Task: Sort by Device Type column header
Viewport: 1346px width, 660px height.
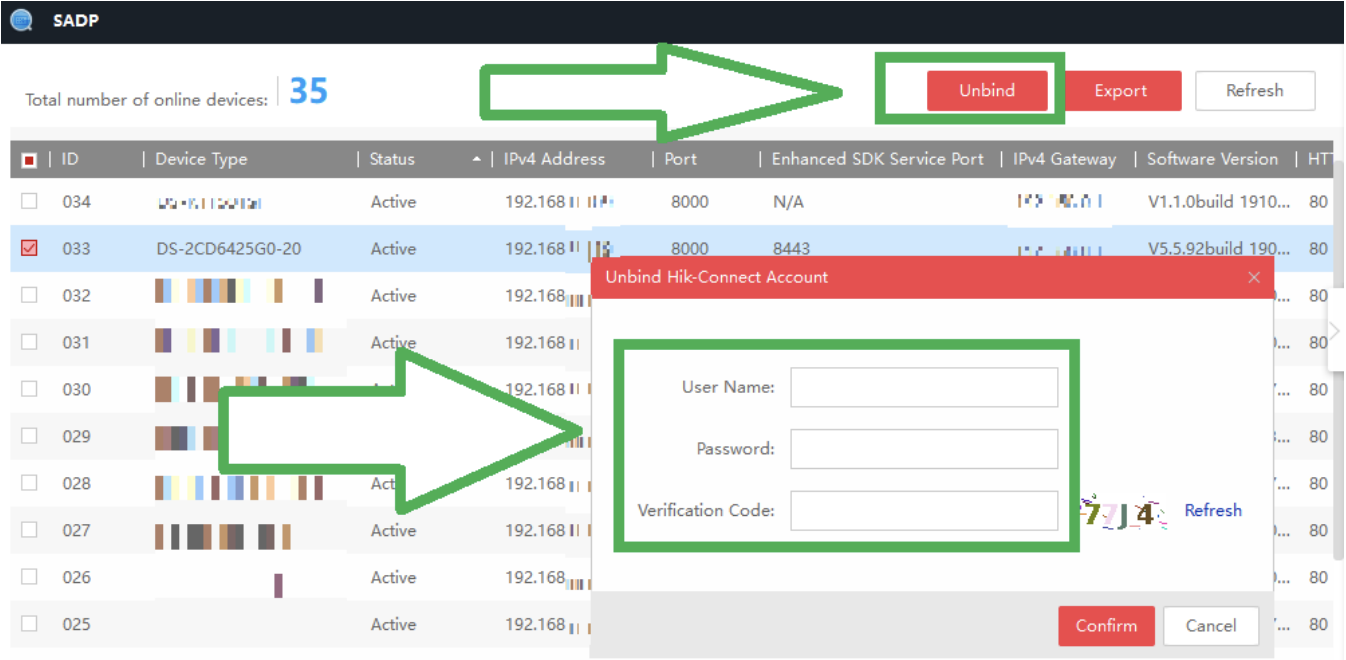Action: tap(201, 159)
